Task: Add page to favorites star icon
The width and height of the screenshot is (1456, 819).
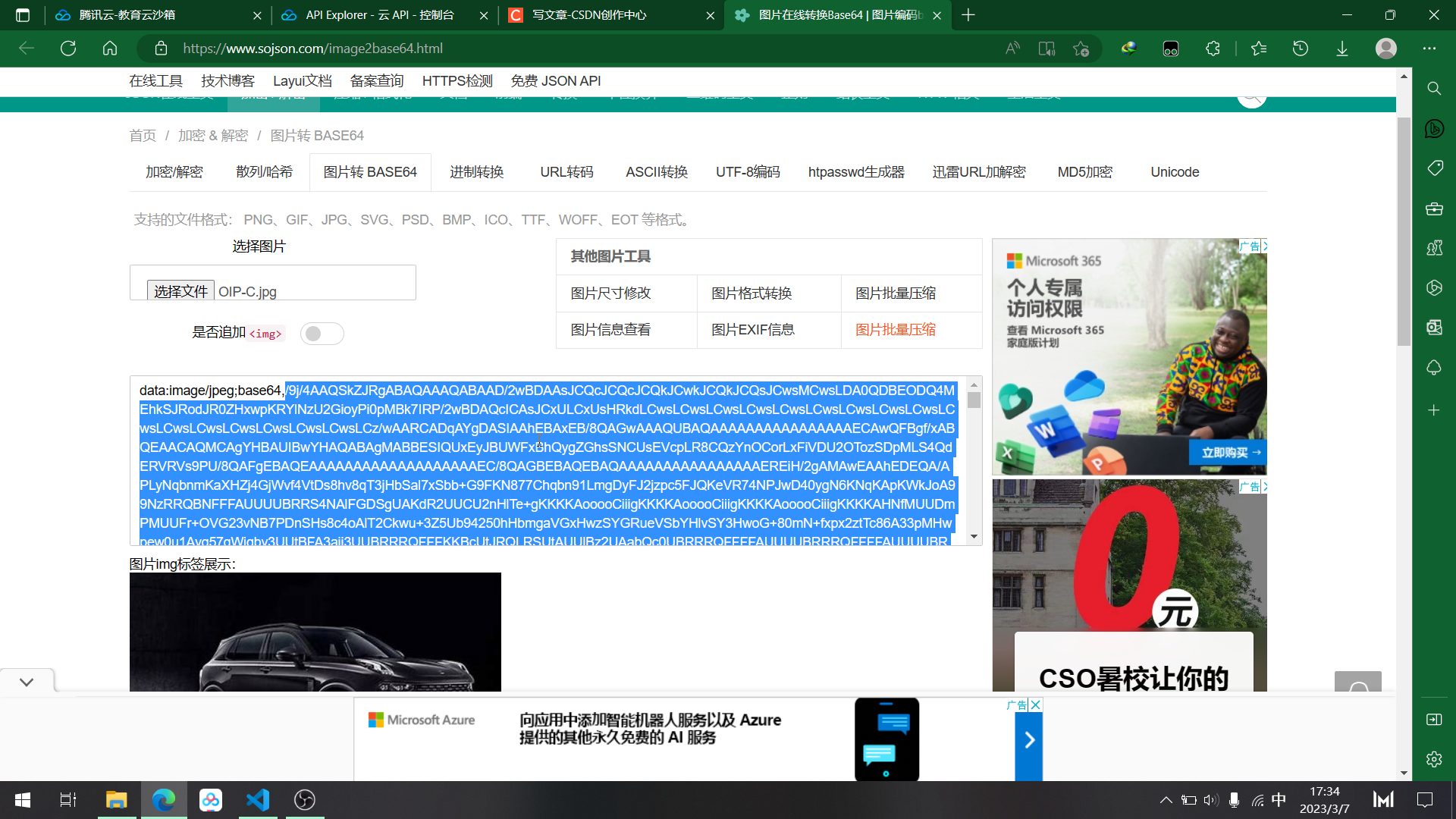Action: point(1081,49)
